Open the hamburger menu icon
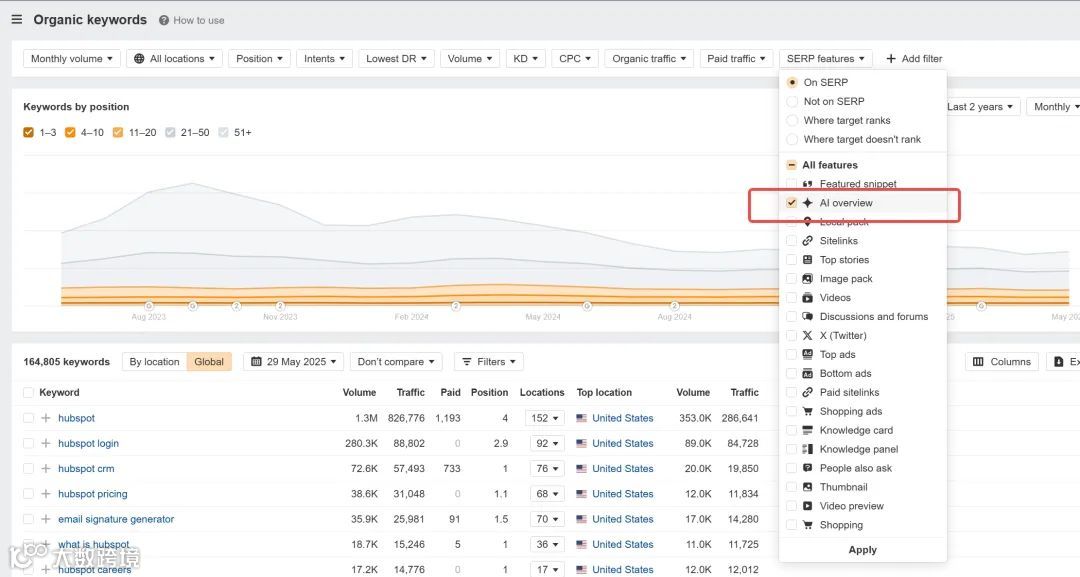The height and width of the screenshot is (577, 1080). (17, 19)
